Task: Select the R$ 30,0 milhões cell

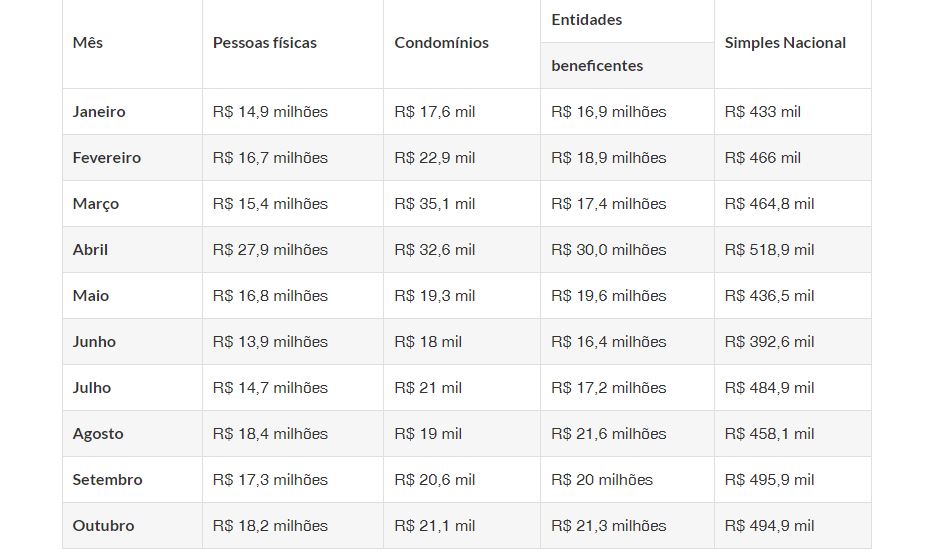Action: [608, 250]
